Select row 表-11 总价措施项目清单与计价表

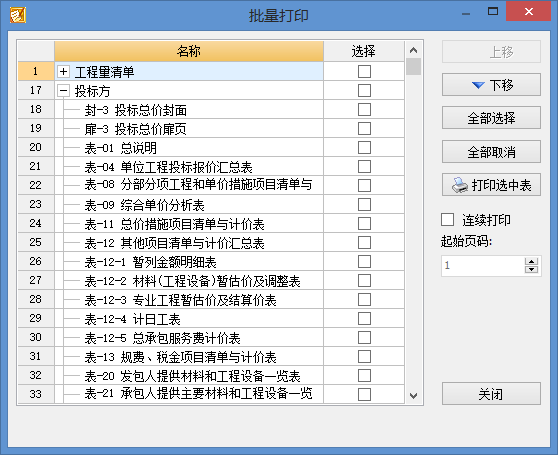click(189, 223)
